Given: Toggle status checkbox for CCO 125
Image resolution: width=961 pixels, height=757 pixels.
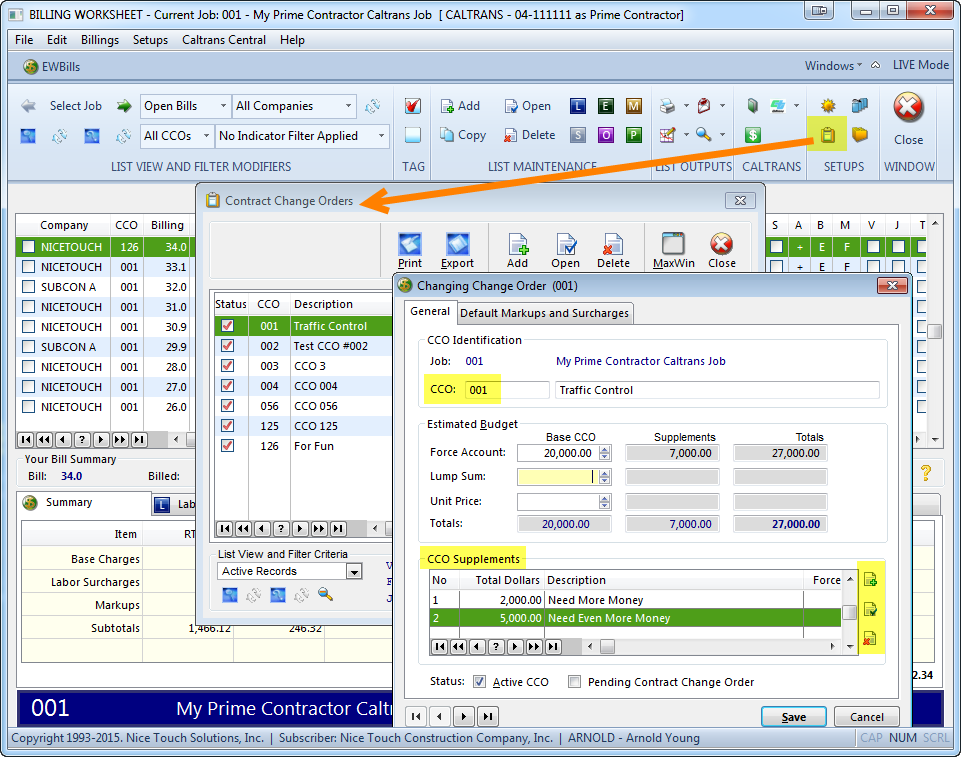Looking at the screenshot, I should point(227,425).
